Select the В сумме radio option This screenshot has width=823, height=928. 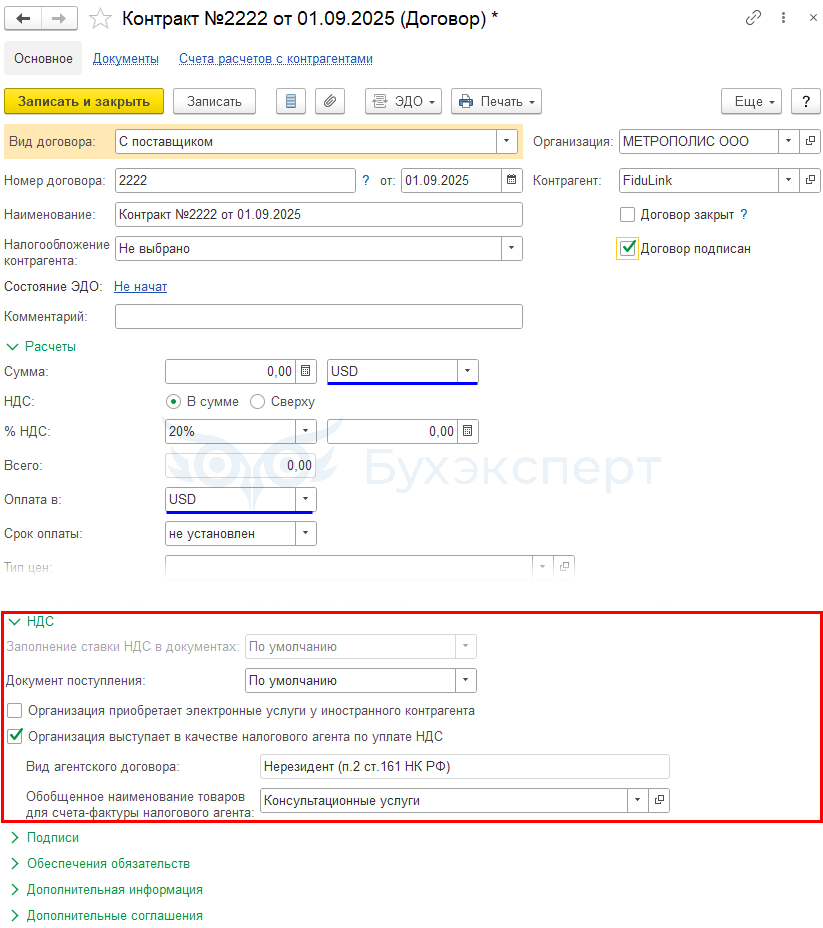[173, 402]
